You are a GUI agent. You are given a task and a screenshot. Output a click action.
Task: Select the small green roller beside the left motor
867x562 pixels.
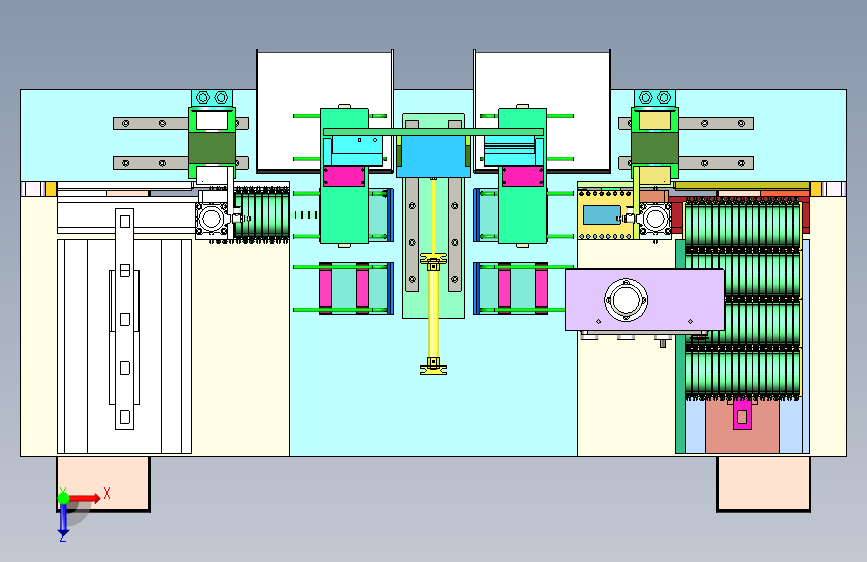click(x=262, y=216)
